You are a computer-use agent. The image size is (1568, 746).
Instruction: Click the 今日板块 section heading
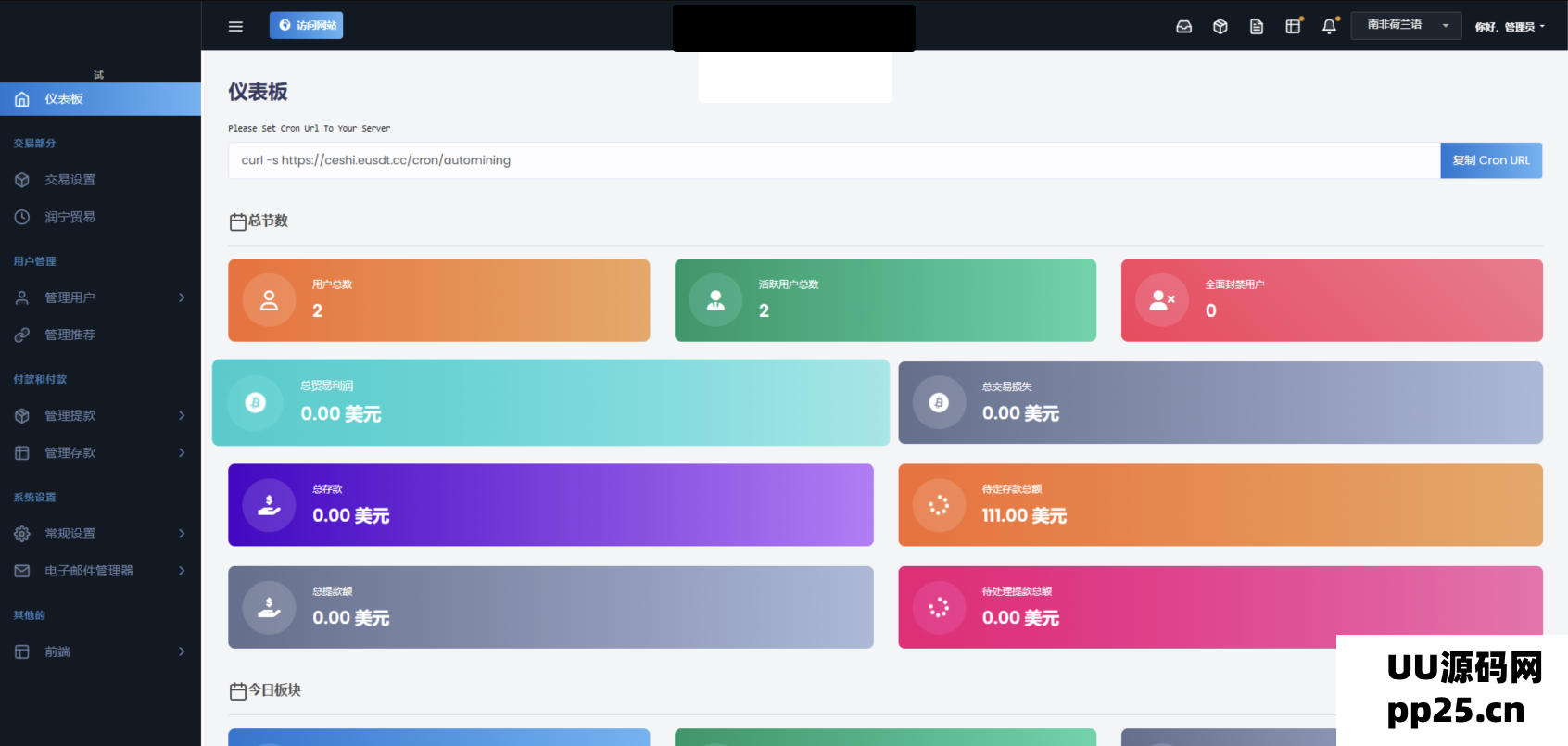click(x=274, y=690)
